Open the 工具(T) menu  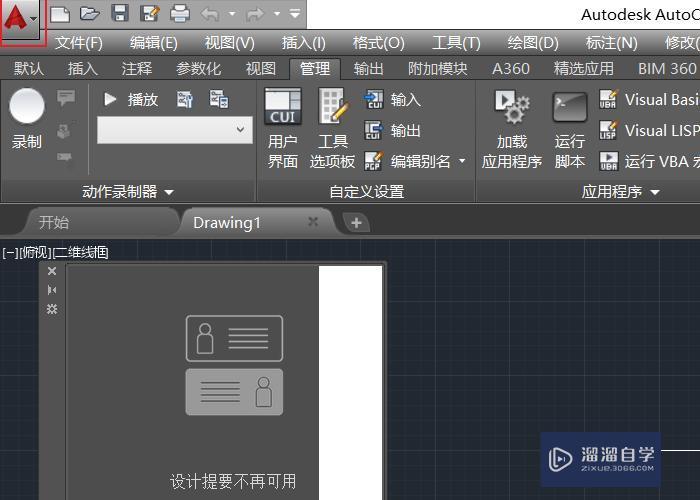click(x=456, y=43)
